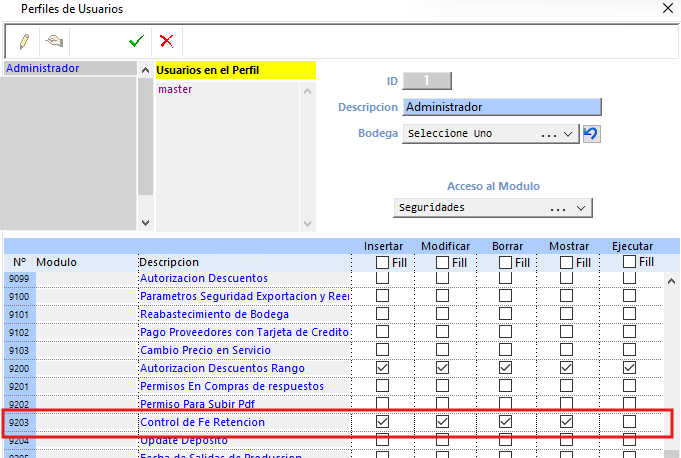Click the profile list scroll down arrow
Viewport: 681px width, 458px height.
point(145,223)
